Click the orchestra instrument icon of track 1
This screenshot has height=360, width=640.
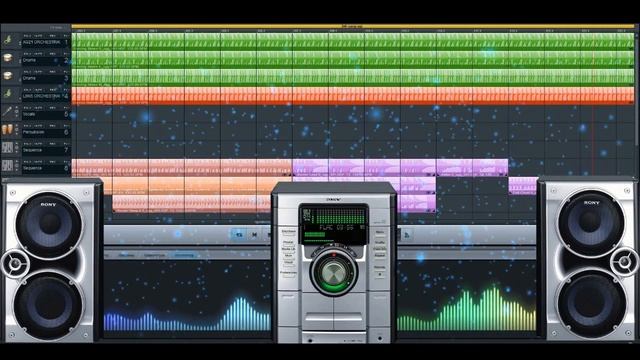[7, 40]
